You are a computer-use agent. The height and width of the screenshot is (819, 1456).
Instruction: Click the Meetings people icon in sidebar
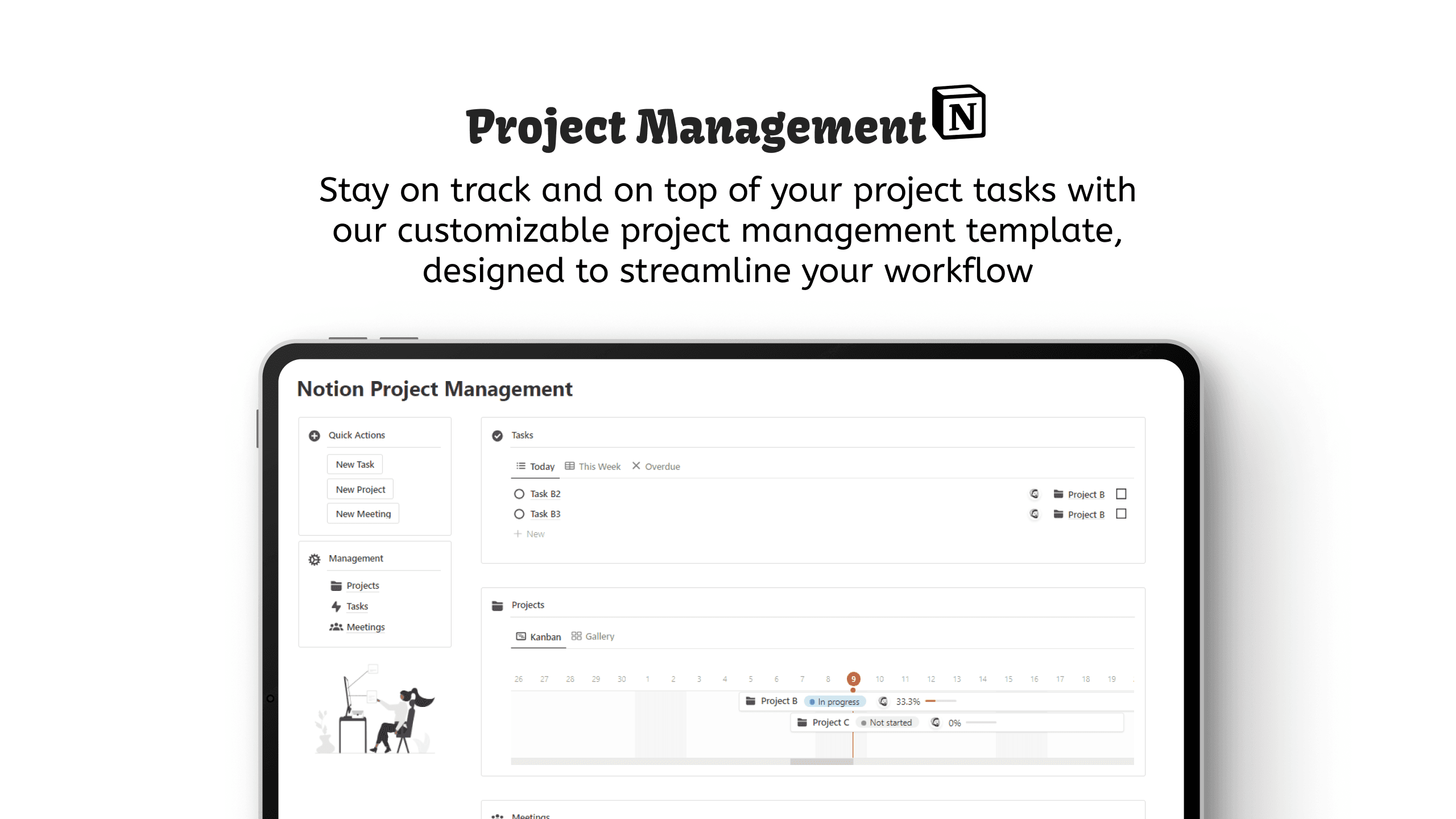click(336, 627)
